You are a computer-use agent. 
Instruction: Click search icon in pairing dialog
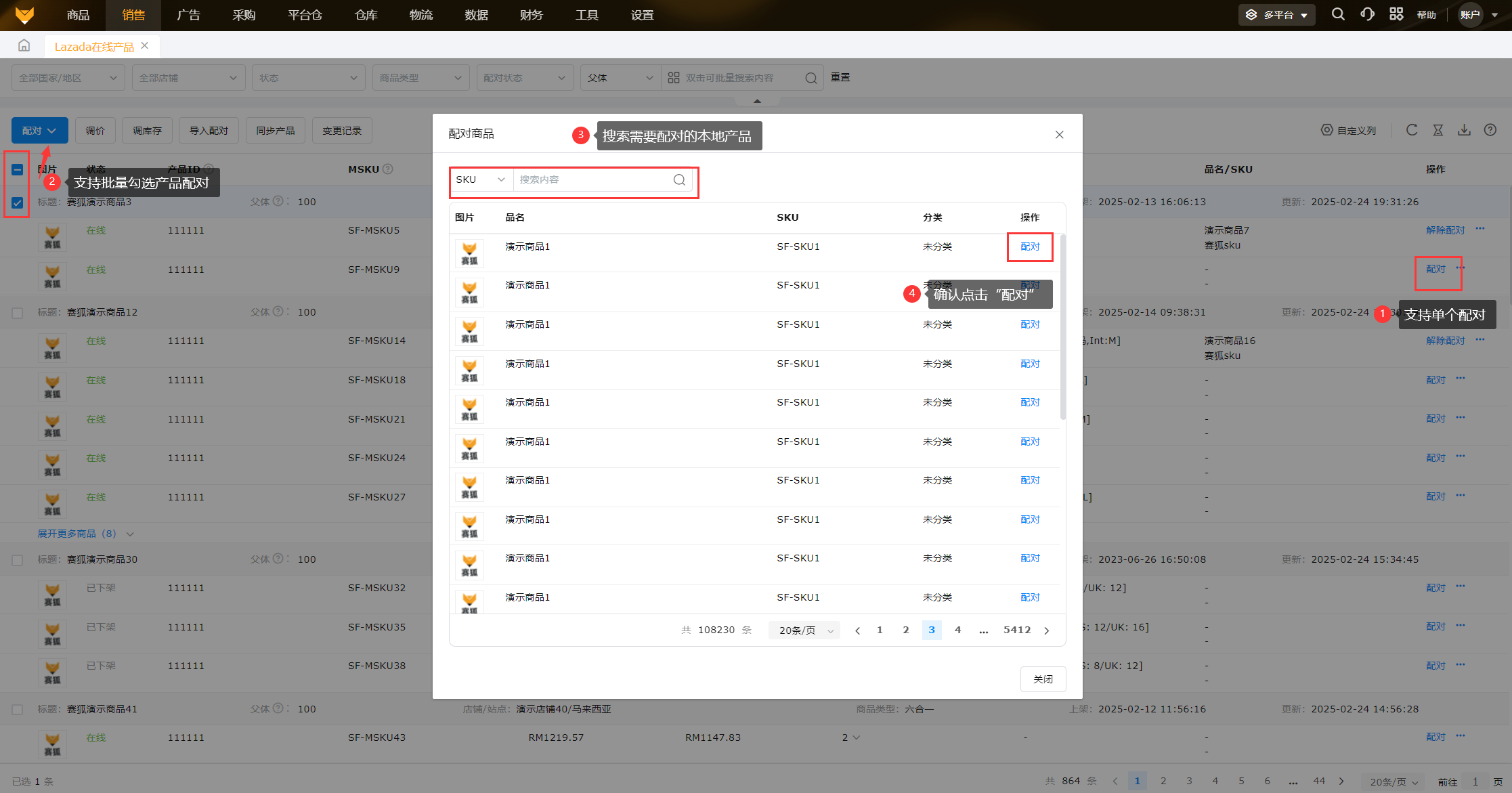point(679,179)
